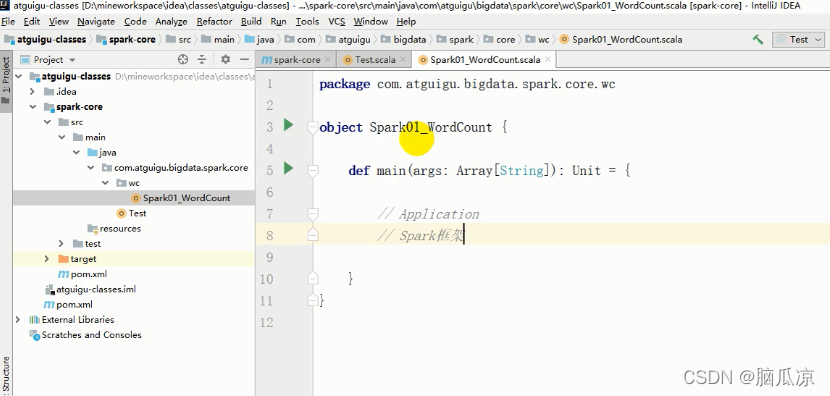Open the Test run configuration dropdown
830x396 pixels.
pos(799,40)
